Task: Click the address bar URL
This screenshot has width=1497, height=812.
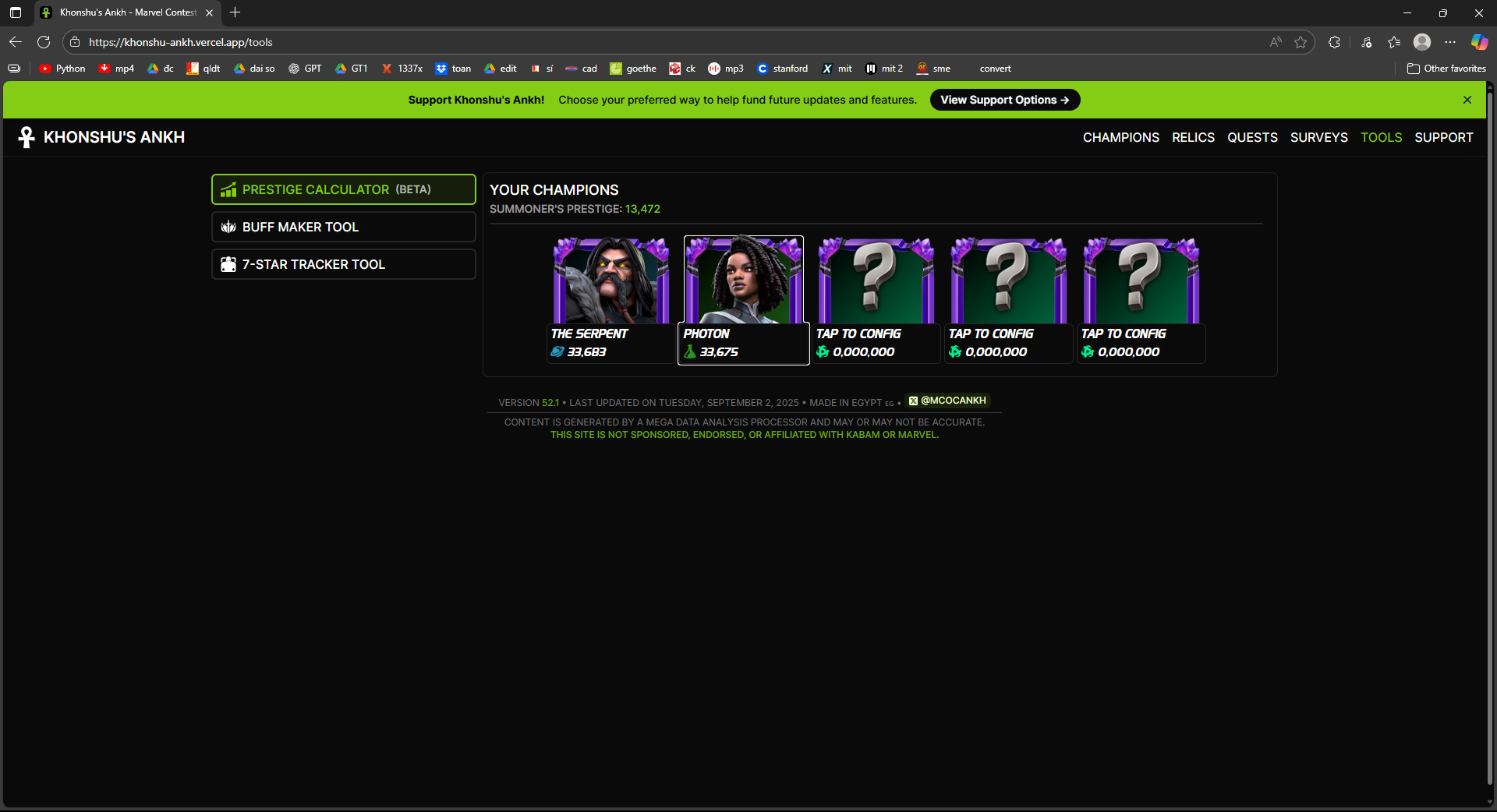Action: pos(180,42)
